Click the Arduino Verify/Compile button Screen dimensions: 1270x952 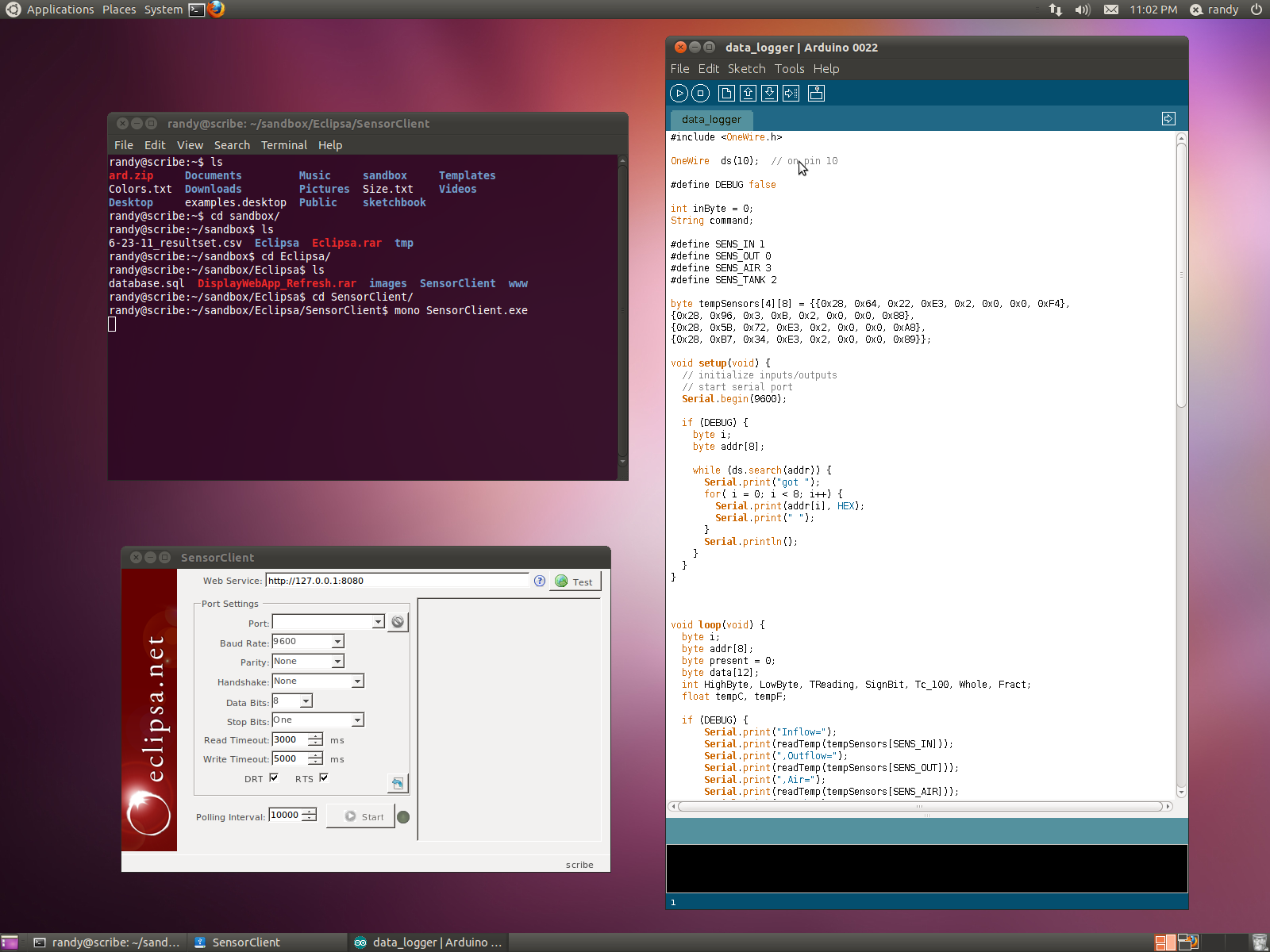point(679,94)
